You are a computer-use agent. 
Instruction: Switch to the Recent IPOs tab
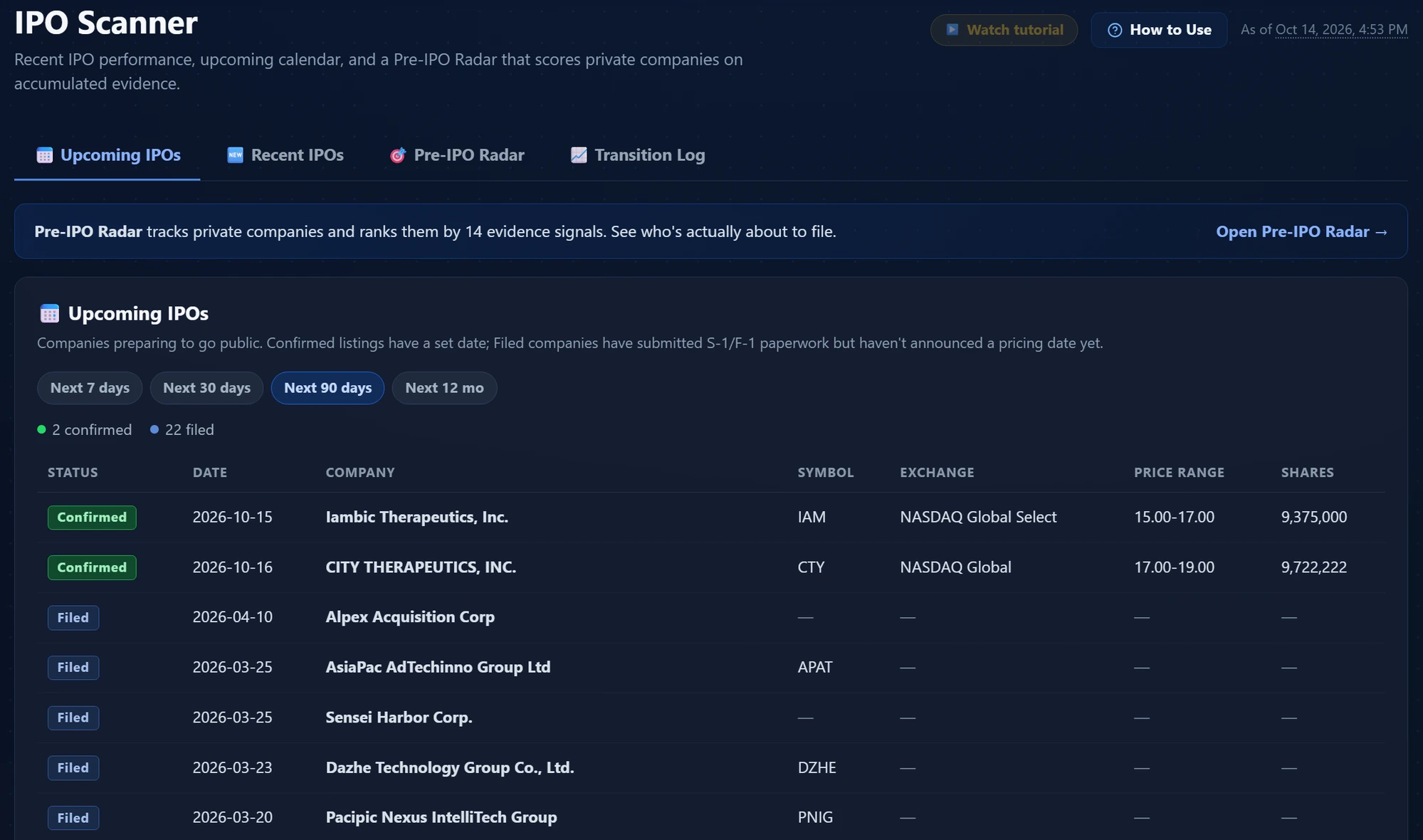(x=285, y=155)
